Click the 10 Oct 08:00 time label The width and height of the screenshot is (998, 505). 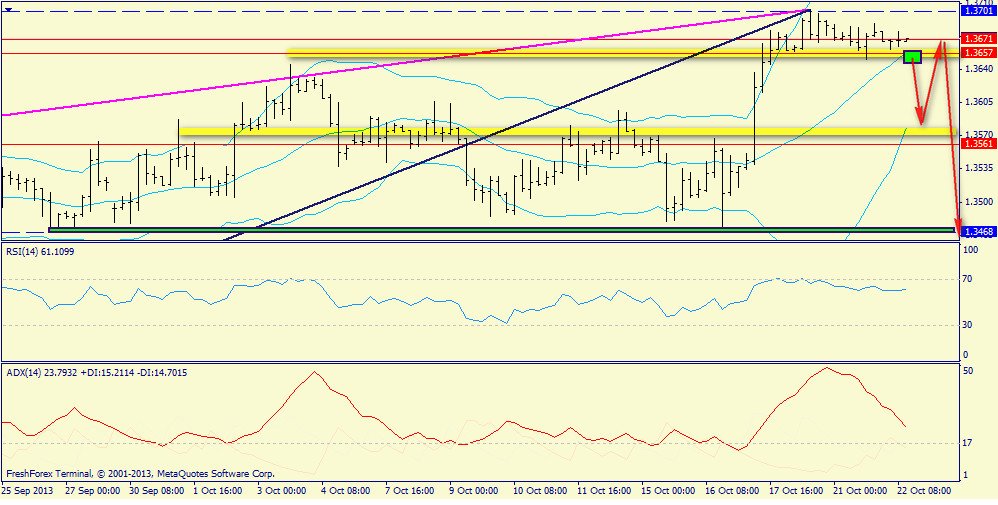pyautogui.click(x=540, y=491)
